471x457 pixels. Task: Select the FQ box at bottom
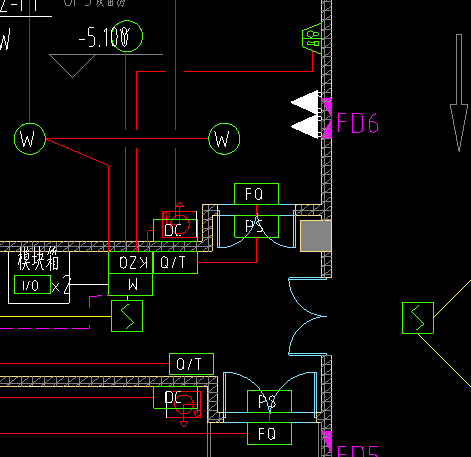tap(269, 434)
